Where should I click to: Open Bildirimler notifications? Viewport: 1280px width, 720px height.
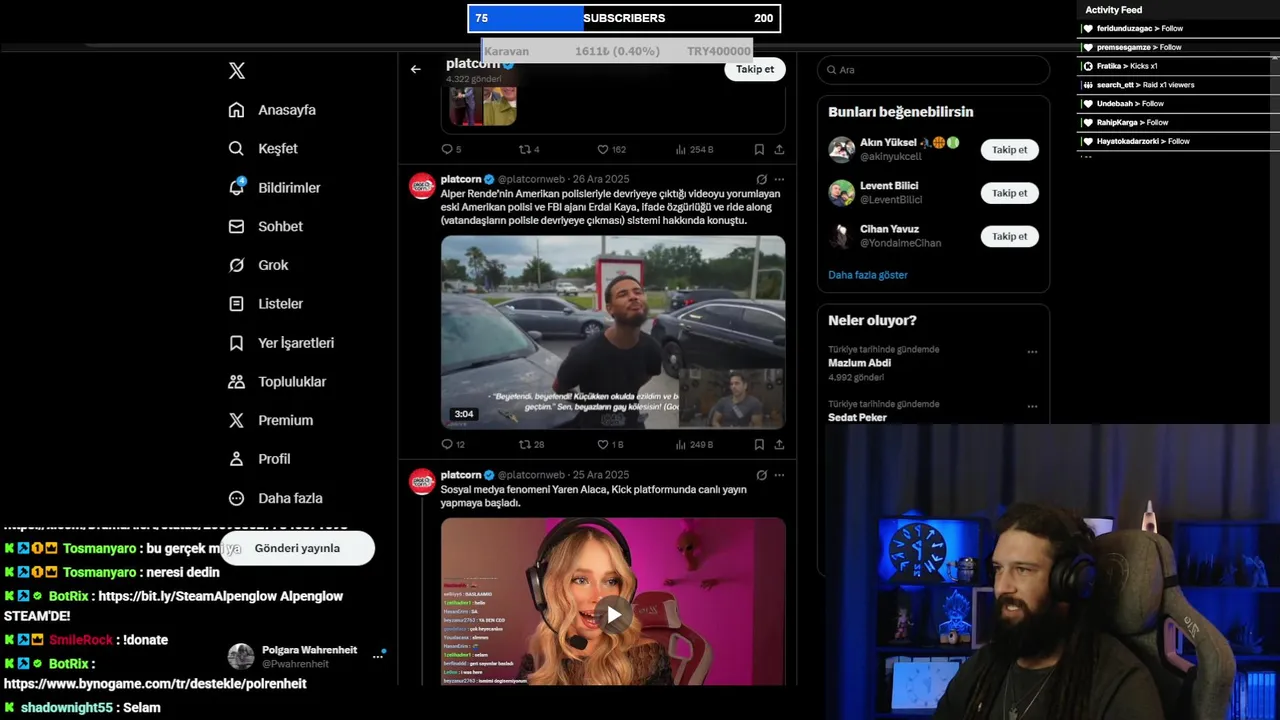[274, 187]
